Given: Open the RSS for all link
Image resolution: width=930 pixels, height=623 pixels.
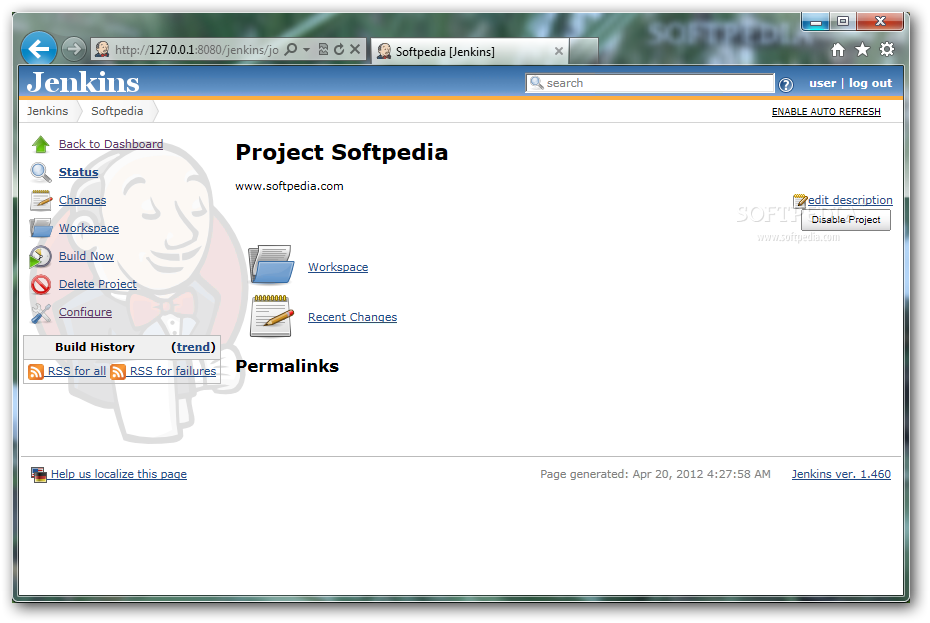Looking at the screenshot, I should click(77, 371).
